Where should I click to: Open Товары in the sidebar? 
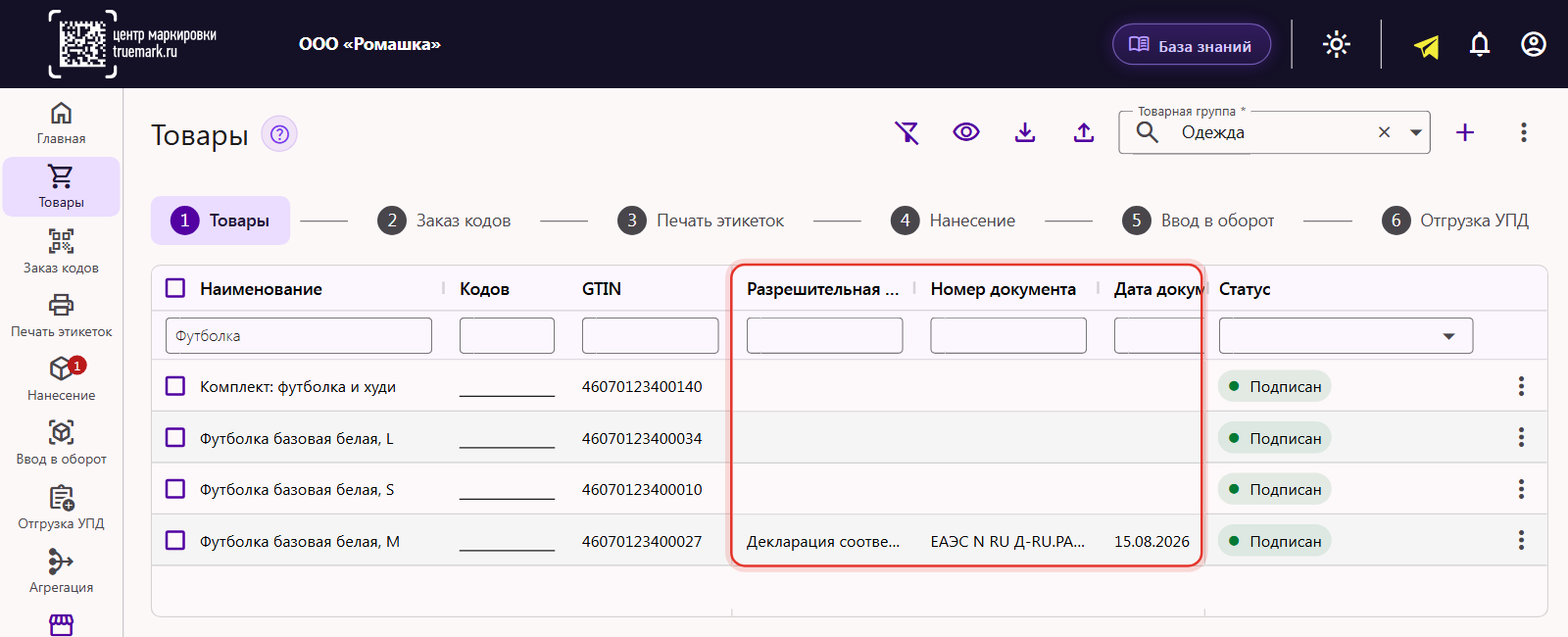61,186
